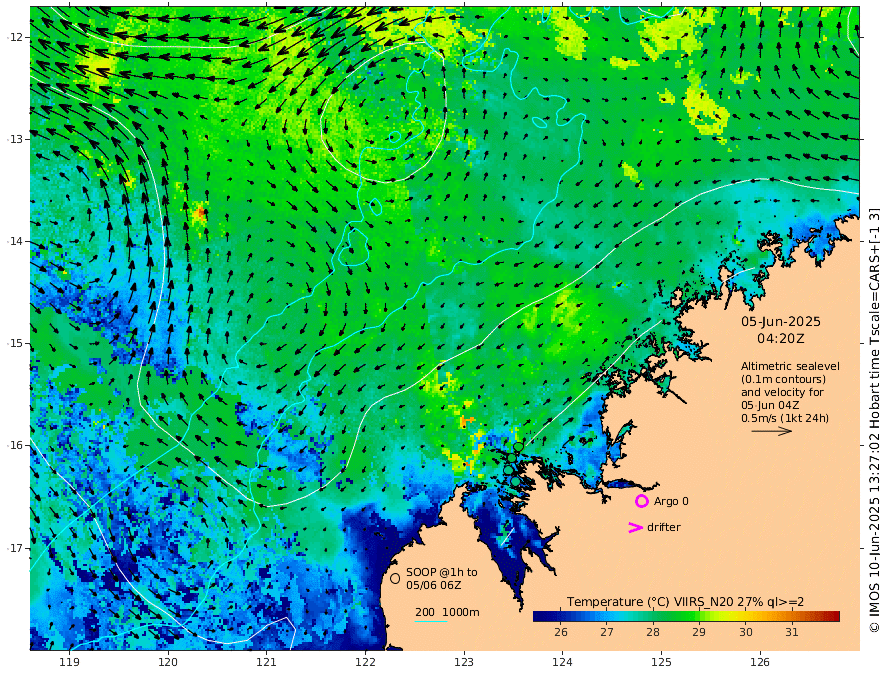Click the time label 04:20Z
This screenshot has height=680, width=880.
point(781,339)
